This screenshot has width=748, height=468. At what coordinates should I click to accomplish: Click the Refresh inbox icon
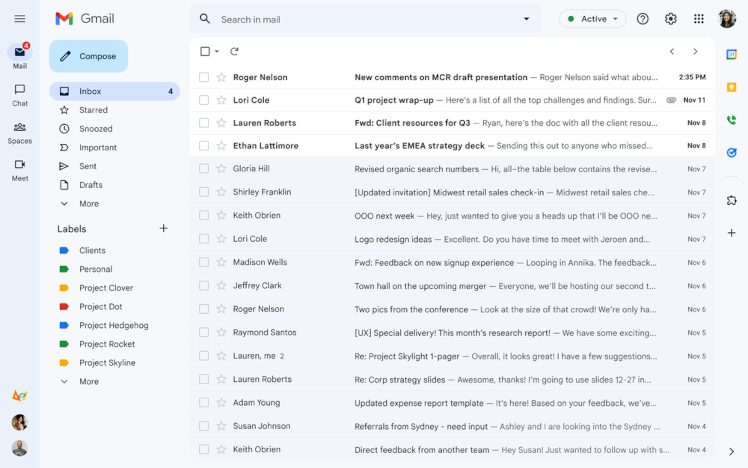coord(234,51)
